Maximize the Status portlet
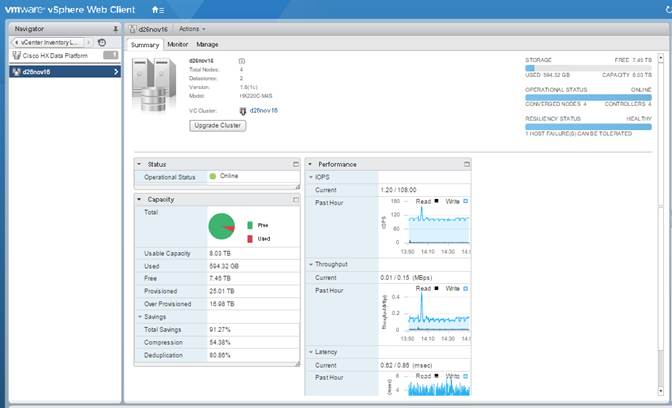The image size is (672, 408). click(x=296, y=164)
